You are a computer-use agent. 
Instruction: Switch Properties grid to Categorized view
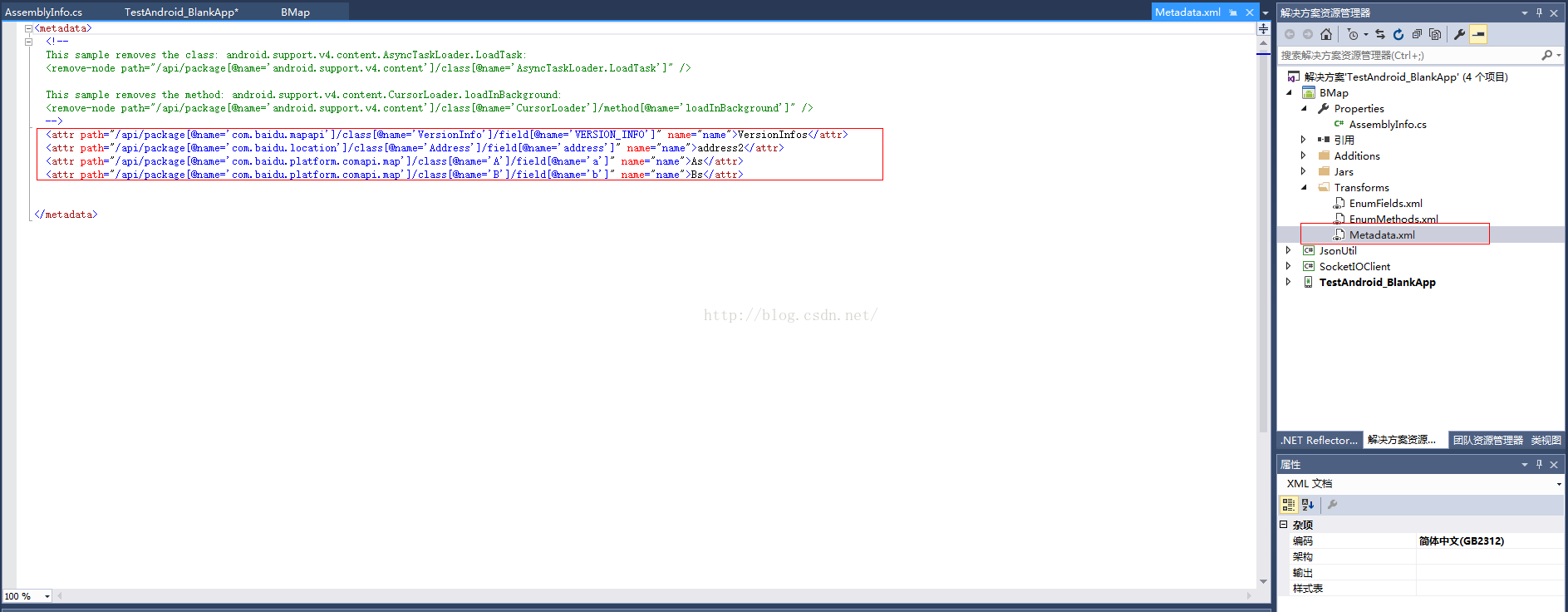[x=1289, y=504]
